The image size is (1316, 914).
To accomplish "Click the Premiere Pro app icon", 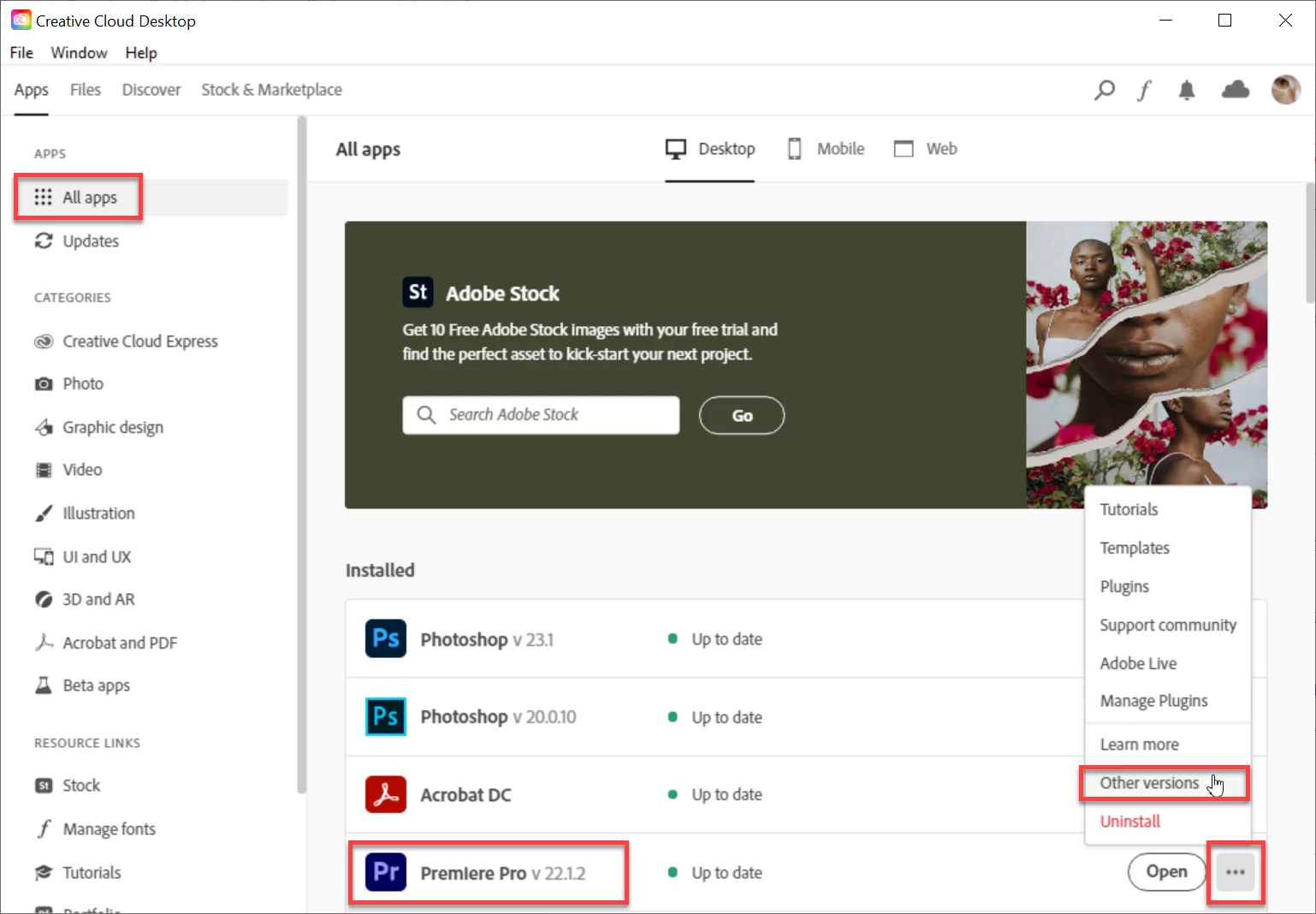I will point(386,872).
